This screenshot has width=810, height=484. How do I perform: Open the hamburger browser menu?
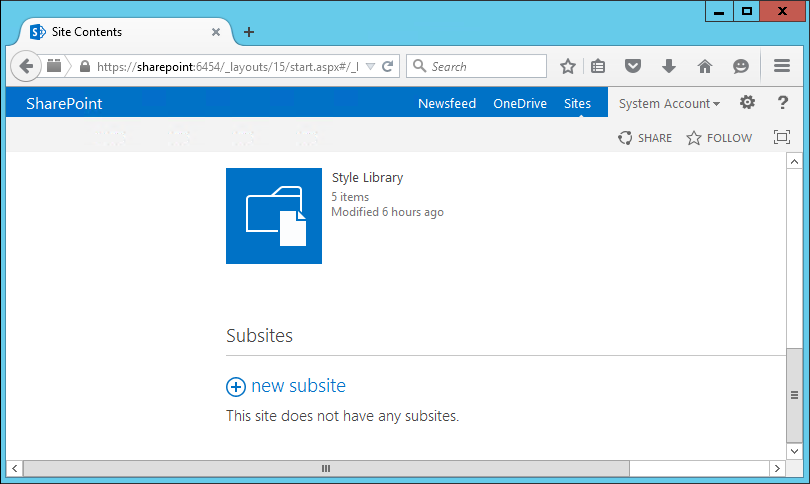click(782, 66)
